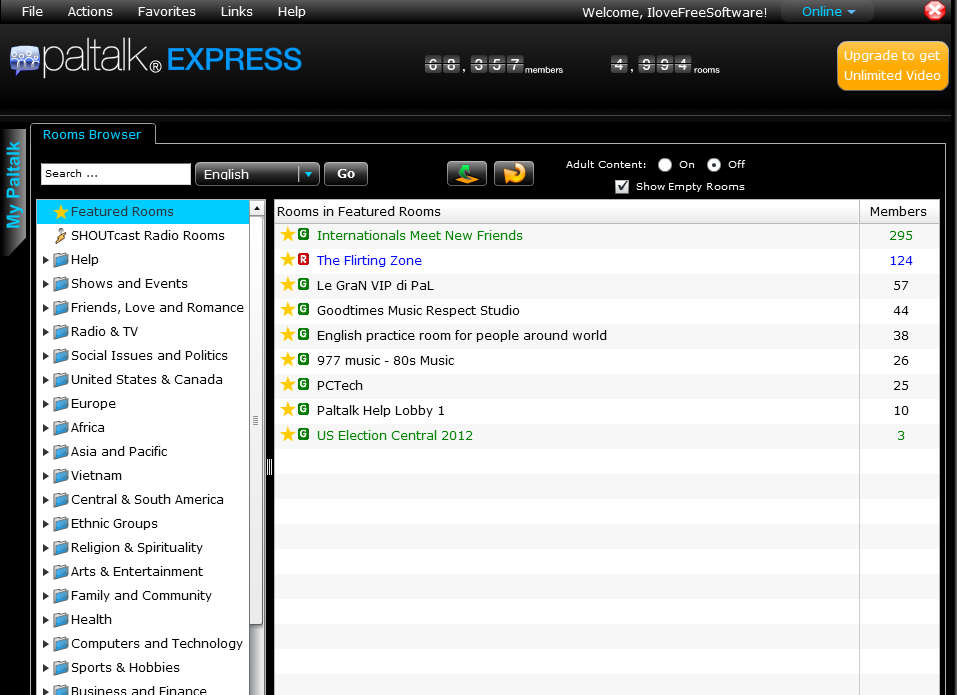Viewport: 957px width, 695px height.
Task: Click the Ethnic Groups folder icon
Action: [60, 524]
